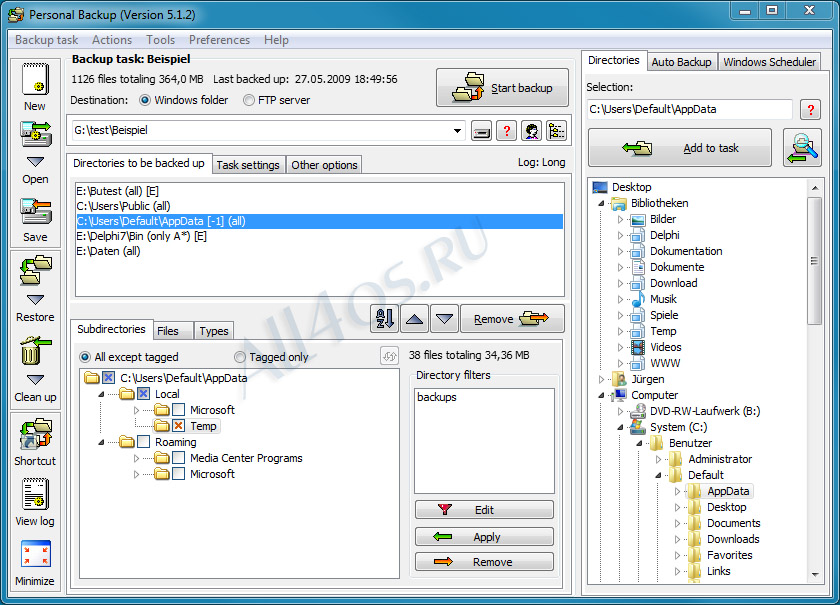Screen dimensions: 840x605
Task: Switch to Other options tab
Action: click(x=324, y=165)
